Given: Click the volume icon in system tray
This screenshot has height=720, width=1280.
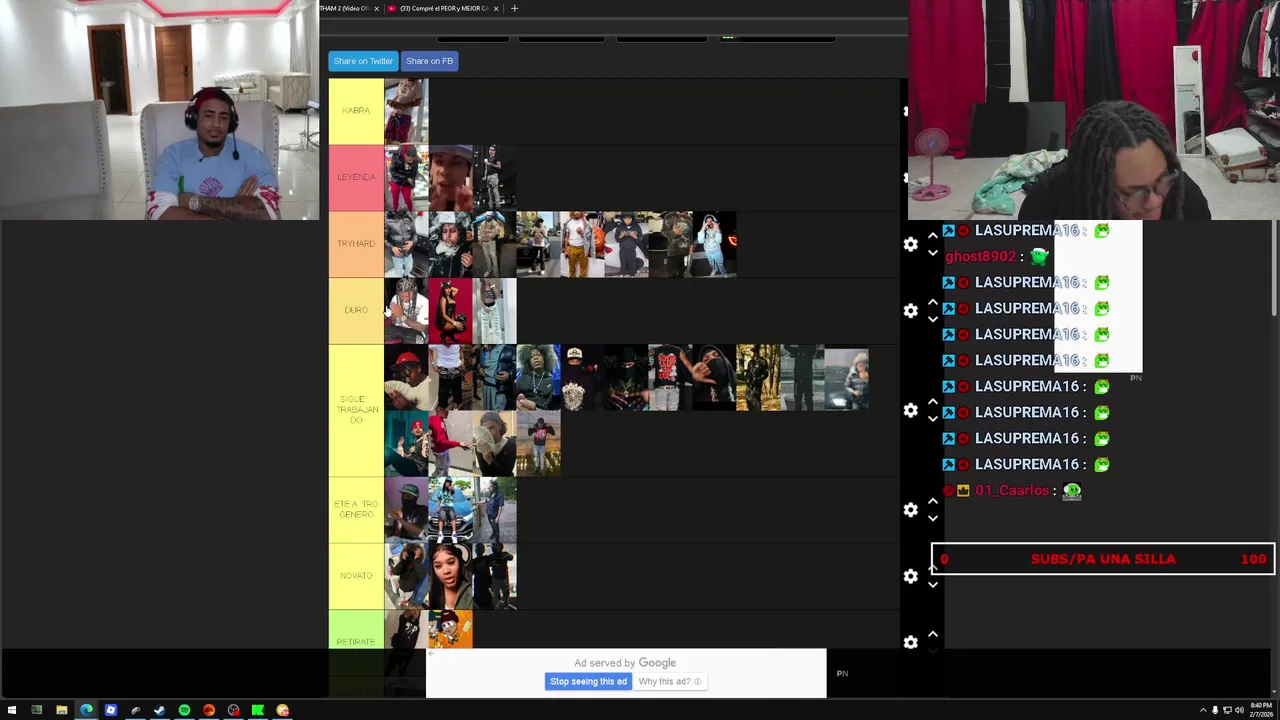Looking at the screenshot, I should pos(1239,710).
